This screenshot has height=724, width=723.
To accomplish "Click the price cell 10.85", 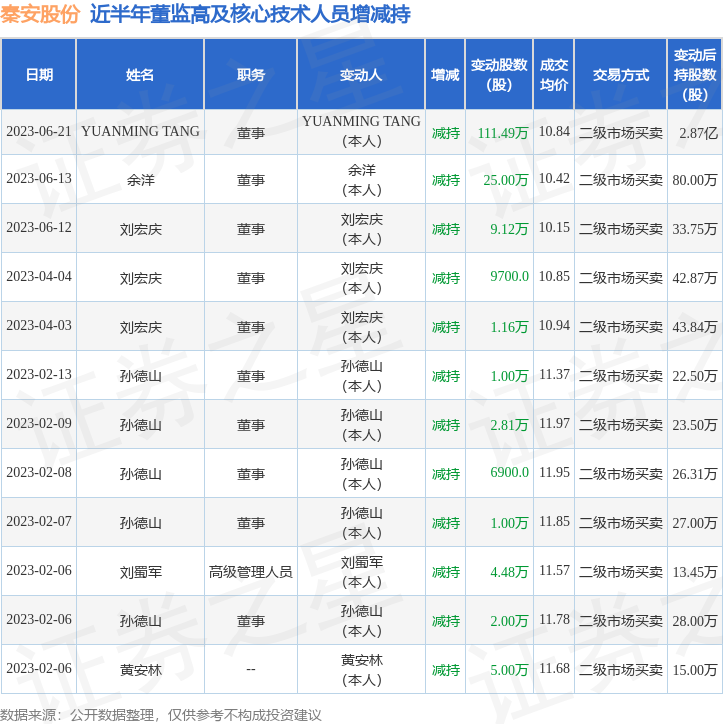I will [554, 277].
